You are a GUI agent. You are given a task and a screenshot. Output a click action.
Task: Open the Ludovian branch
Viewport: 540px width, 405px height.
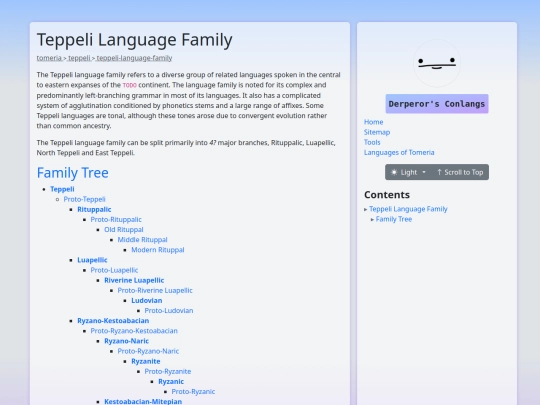146,300
